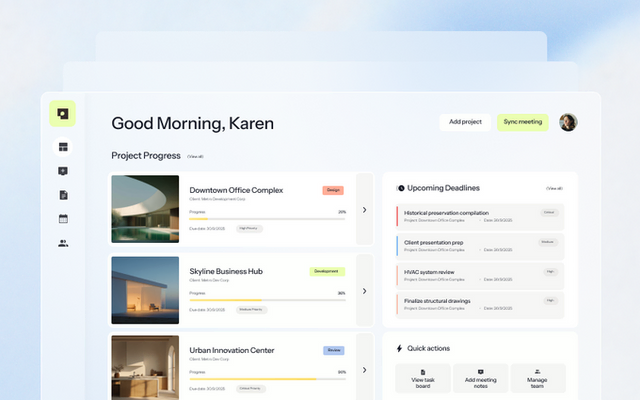
Task: Click Urban Innovation Center progress bar
Action: coord(267,379)
